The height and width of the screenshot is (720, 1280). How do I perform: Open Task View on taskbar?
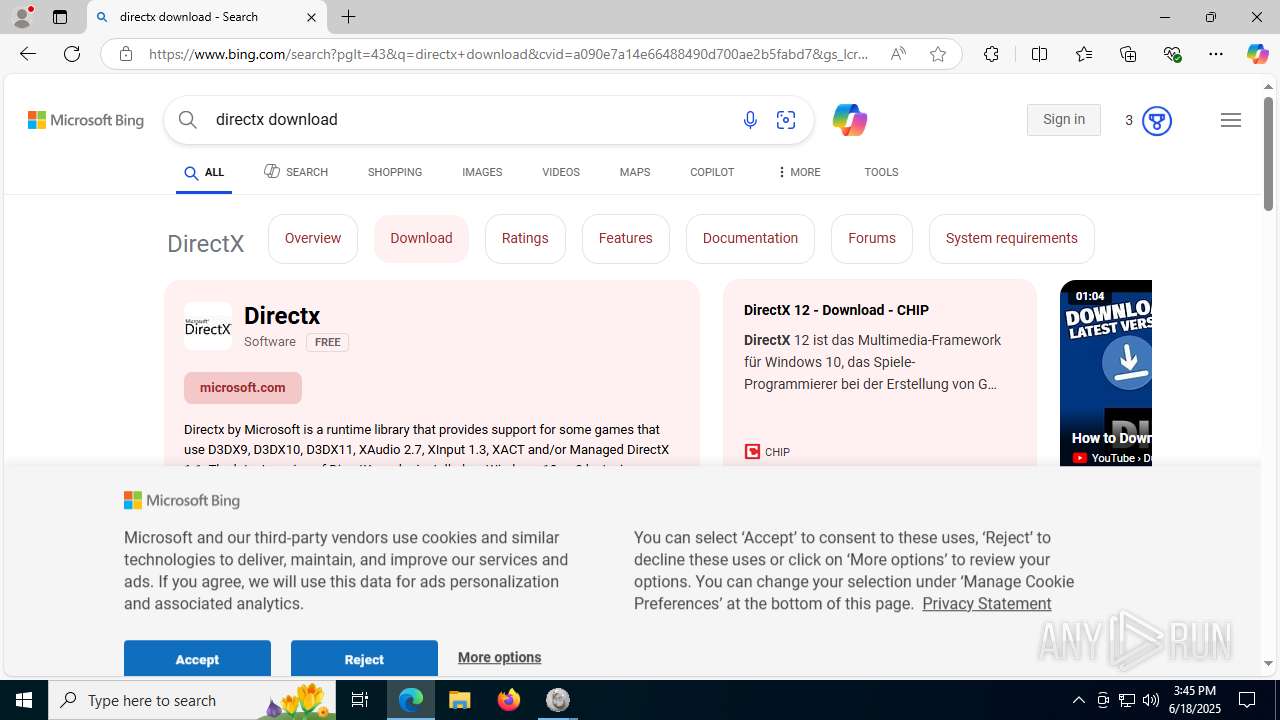[360, 700]
